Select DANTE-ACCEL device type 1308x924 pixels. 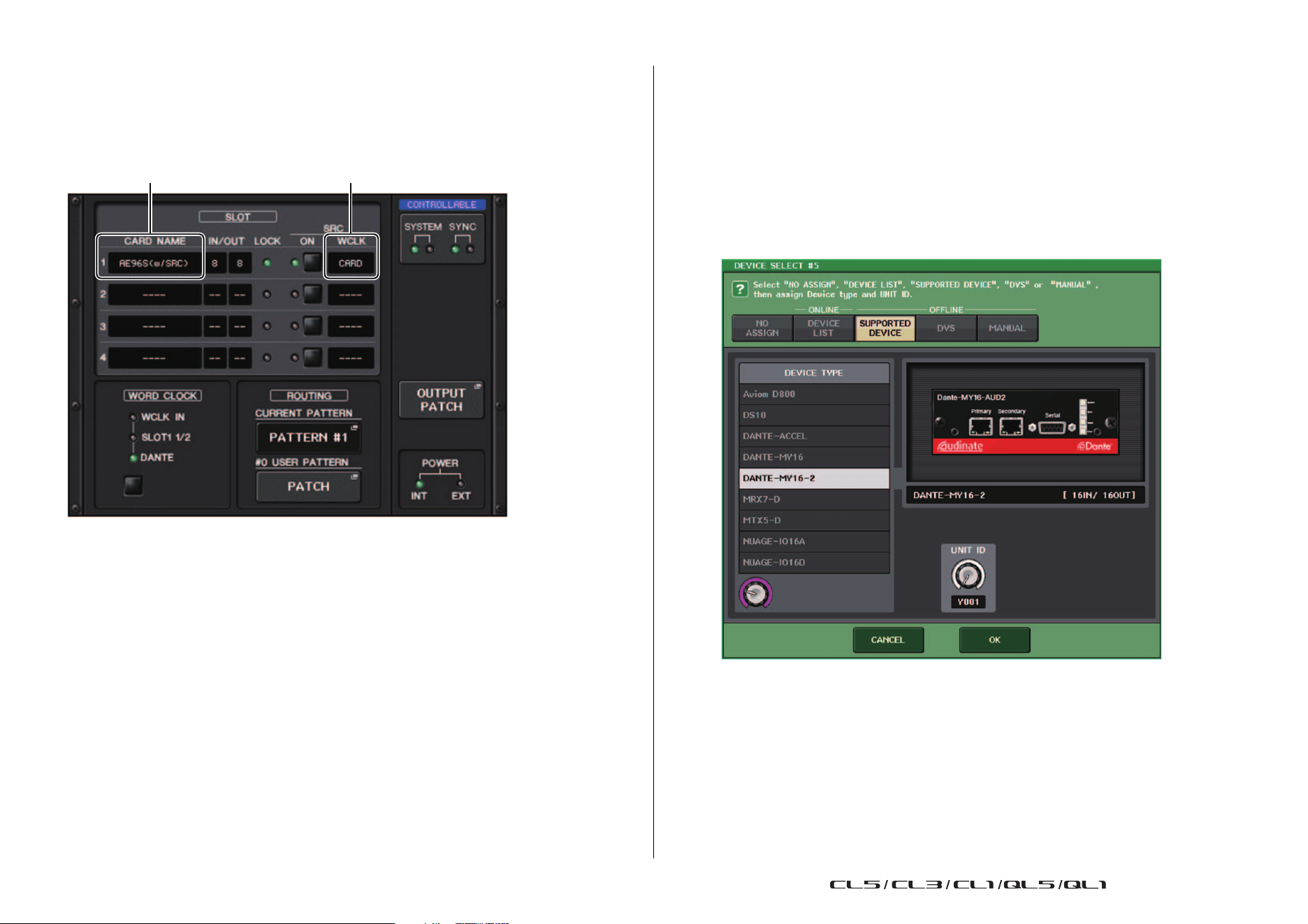pos(814,437)
